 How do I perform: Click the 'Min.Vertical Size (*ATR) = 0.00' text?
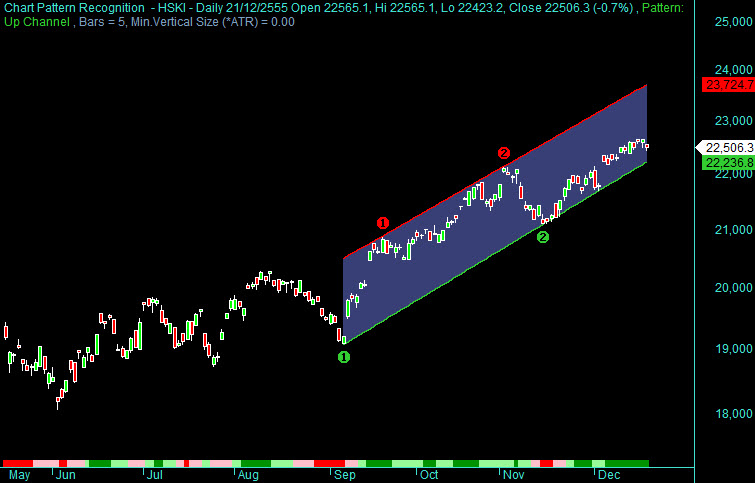(x=213, y=22)
